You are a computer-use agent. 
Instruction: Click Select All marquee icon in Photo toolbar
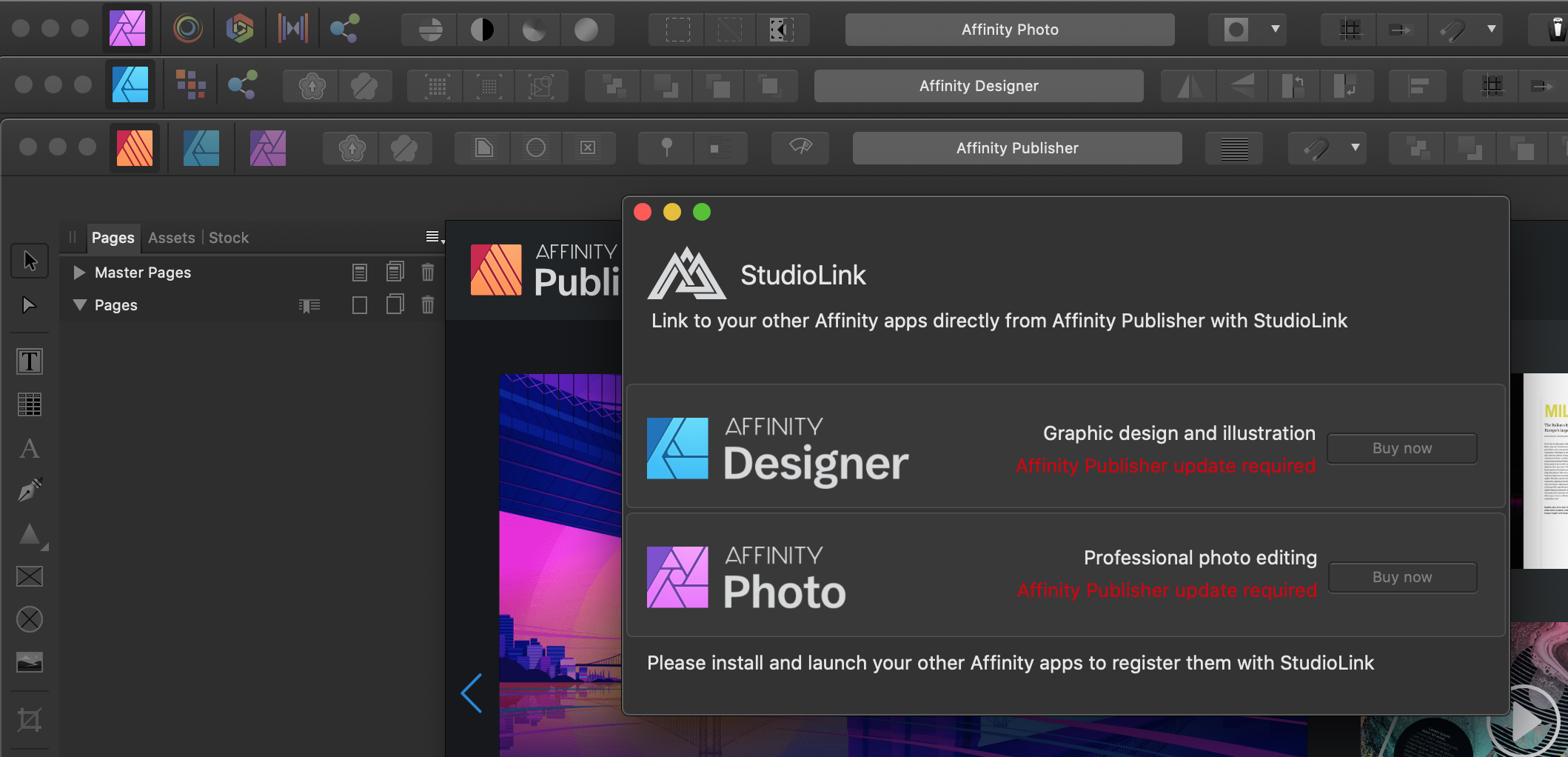678,30
